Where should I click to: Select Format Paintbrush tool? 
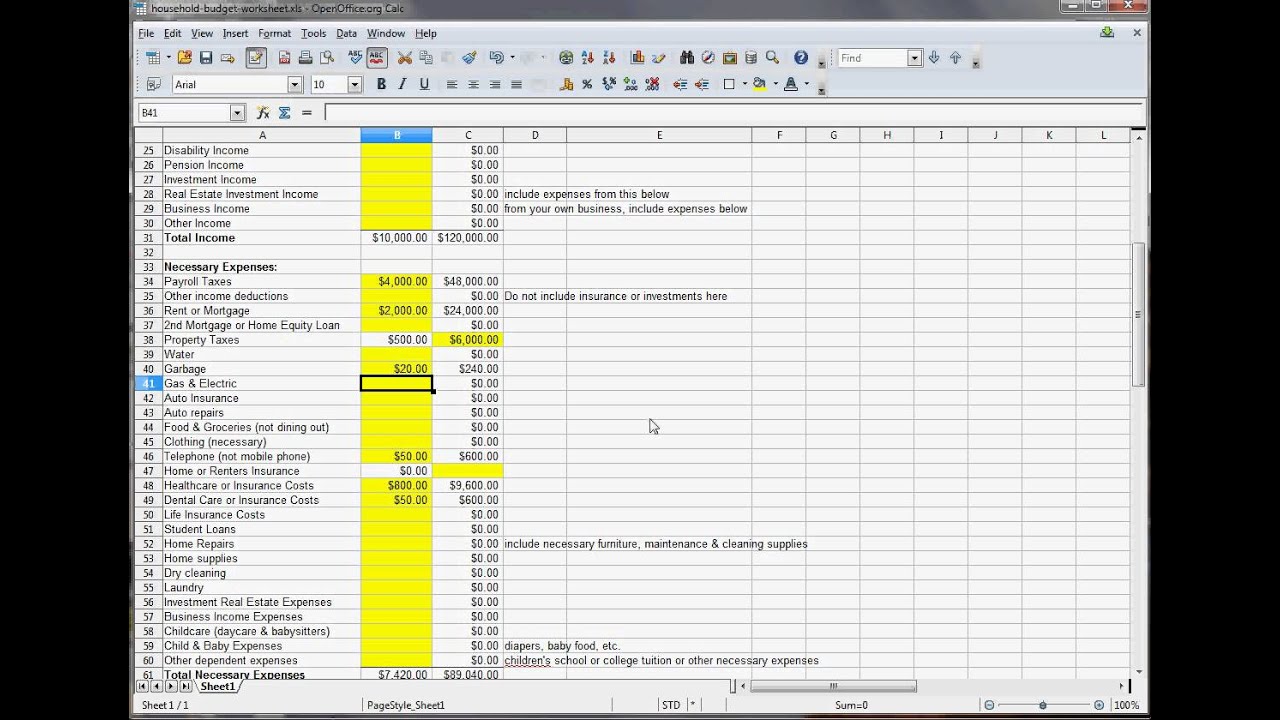coord(470,58)
